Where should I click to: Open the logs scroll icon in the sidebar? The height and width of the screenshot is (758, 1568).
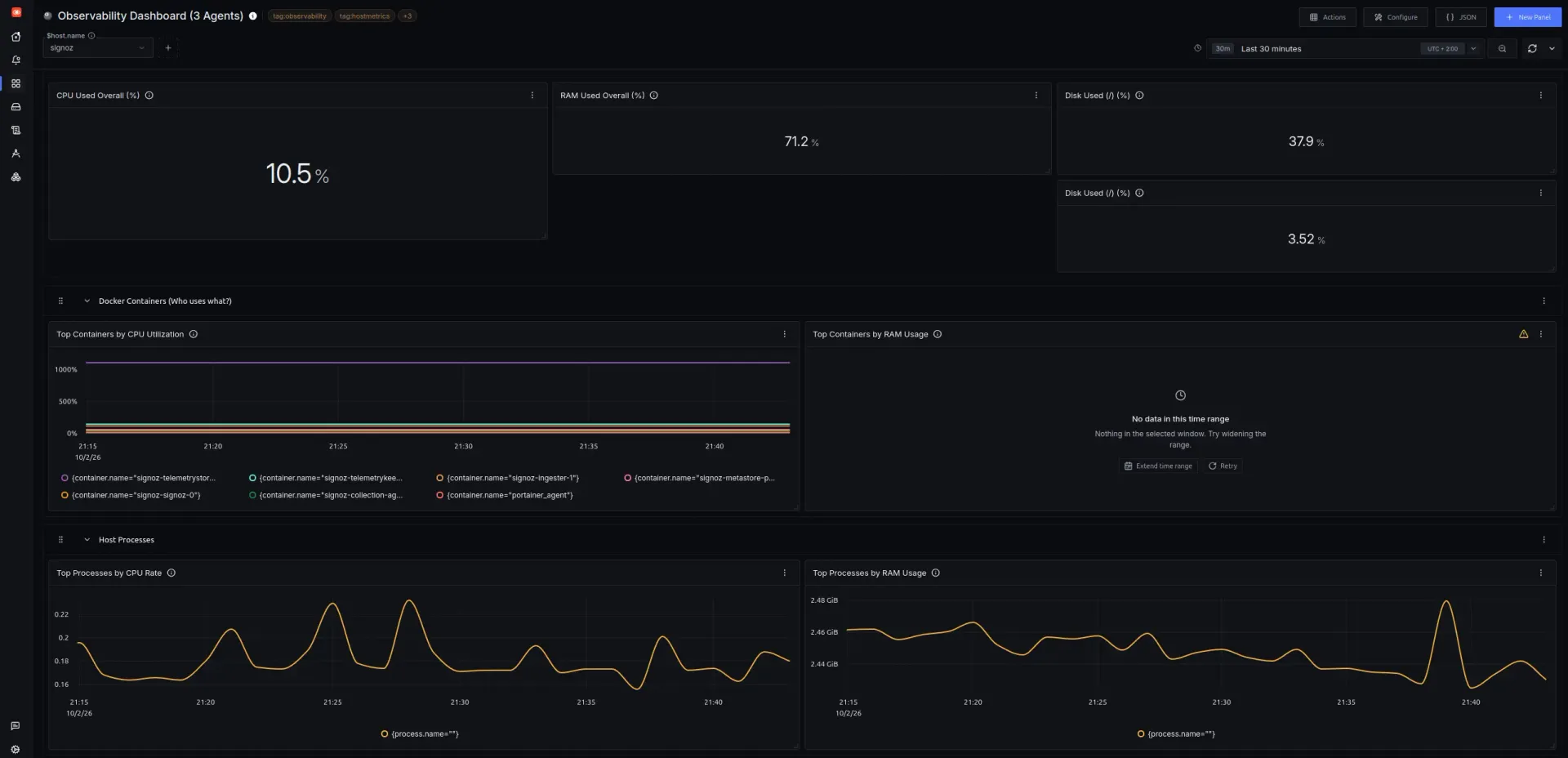[x=16, y=130]
